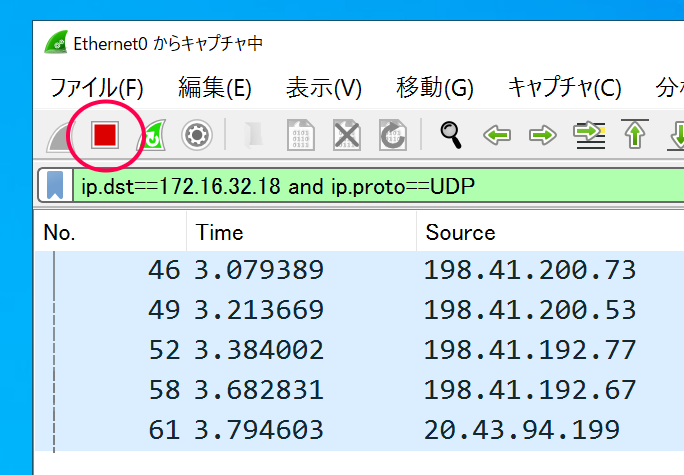Open capture options gear icon
The image size is (684, 475).
196,135
